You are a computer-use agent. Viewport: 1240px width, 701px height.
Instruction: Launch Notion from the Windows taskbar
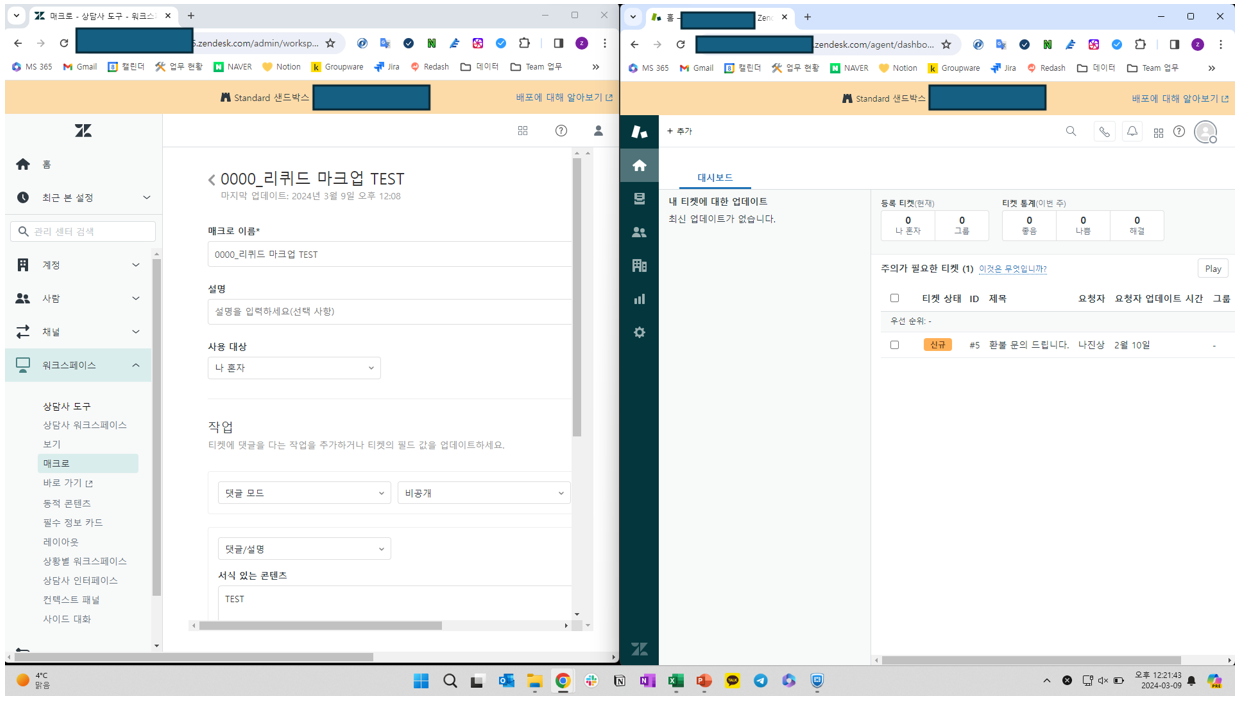coord(618,681)
